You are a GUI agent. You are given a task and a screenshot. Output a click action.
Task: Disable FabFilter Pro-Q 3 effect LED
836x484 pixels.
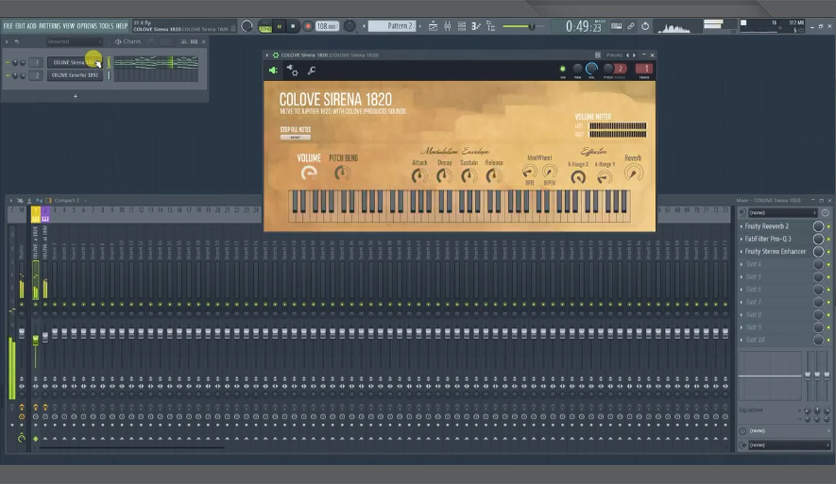[x=829, y=239]
